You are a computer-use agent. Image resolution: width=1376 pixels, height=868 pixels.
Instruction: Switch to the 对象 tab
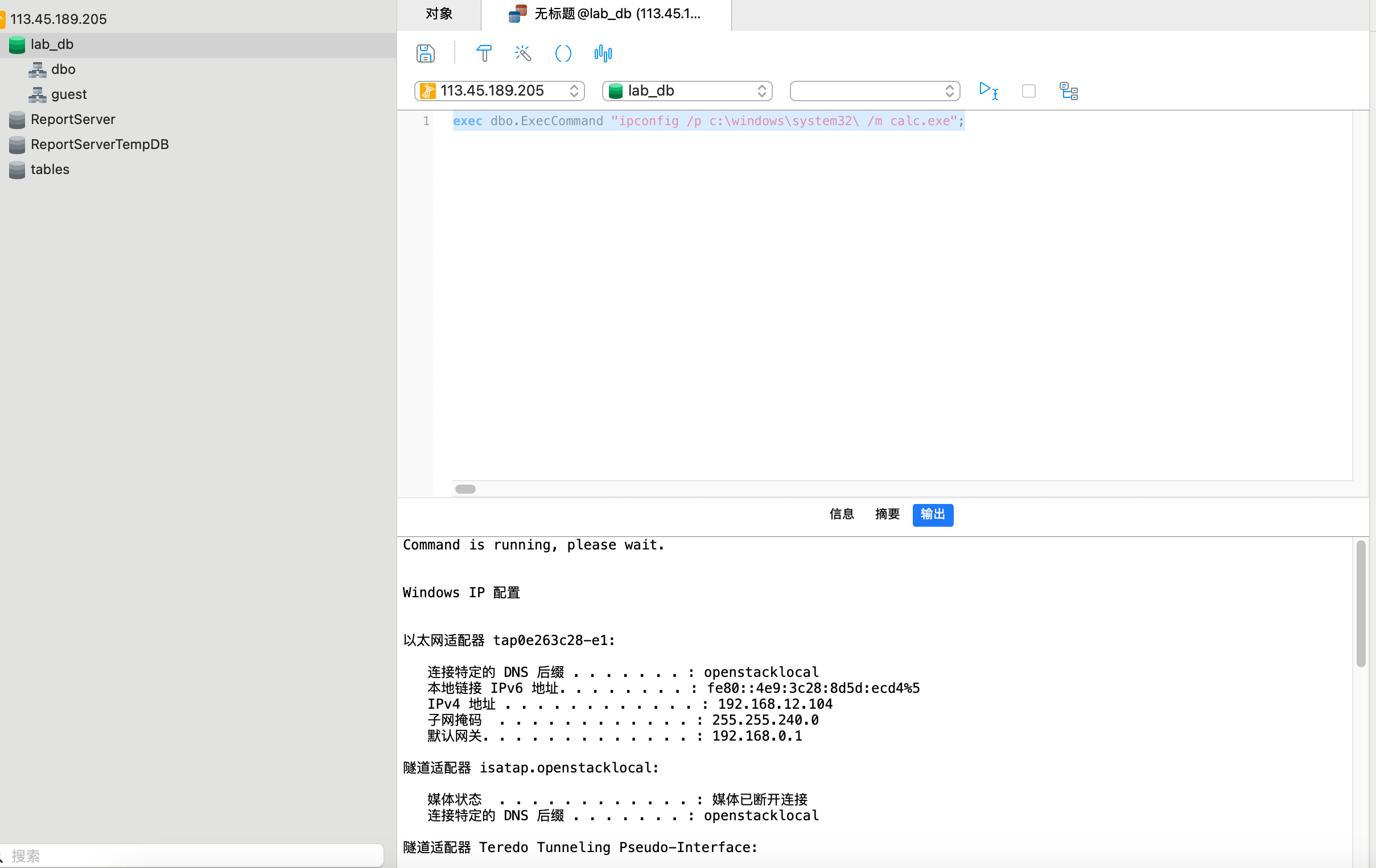[439, 14]
